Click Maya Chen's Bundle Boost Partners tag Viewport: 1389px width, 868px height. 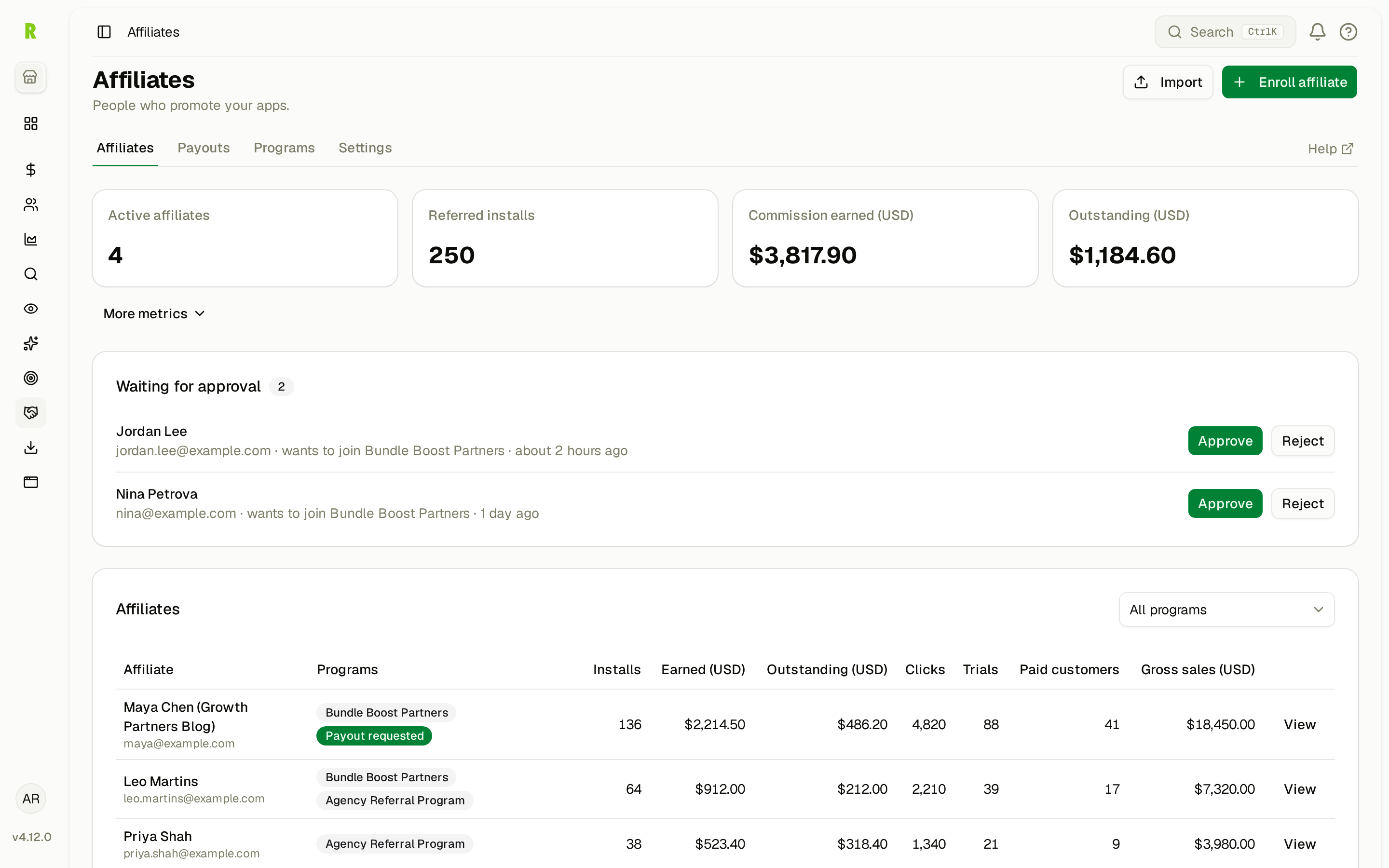tap(386, 712)
